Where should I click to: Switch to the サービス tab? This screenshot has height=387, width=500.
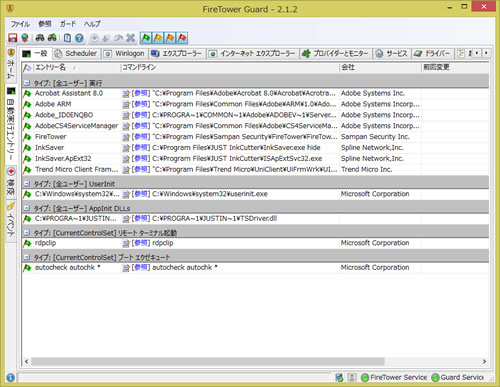(392, 53)
